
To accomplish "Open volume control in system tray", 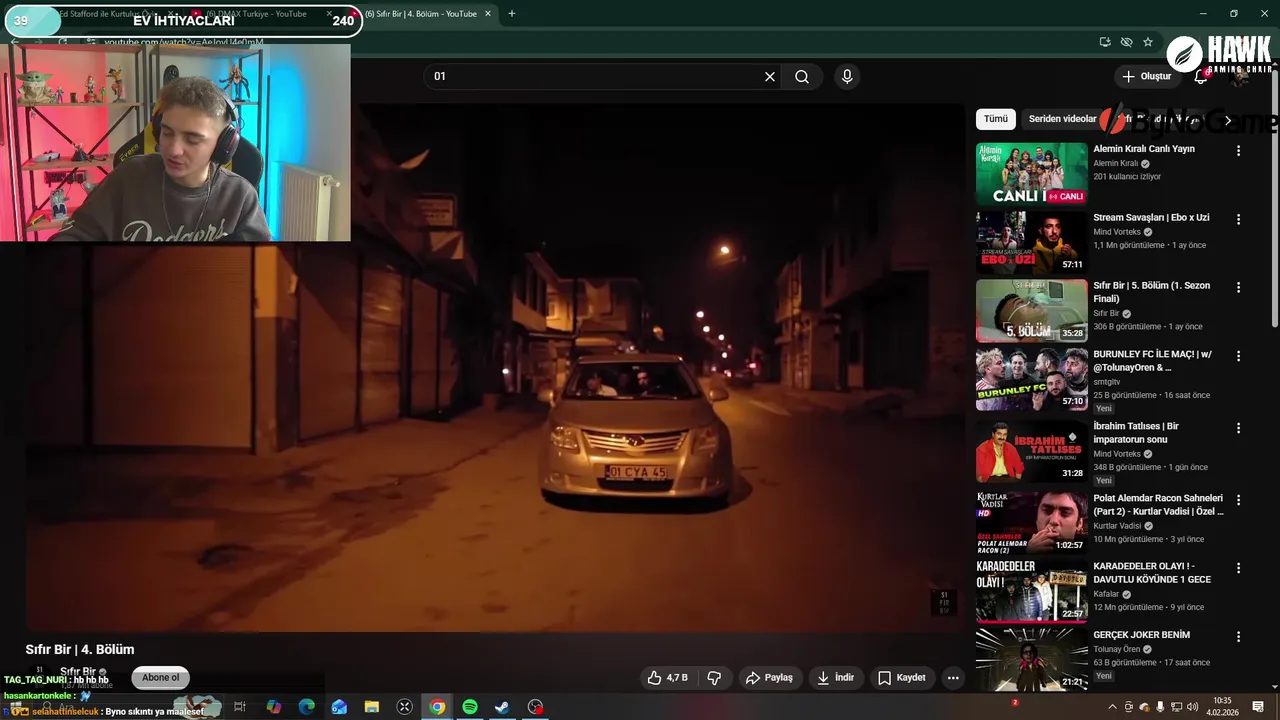I will (x=1192, y=707).
